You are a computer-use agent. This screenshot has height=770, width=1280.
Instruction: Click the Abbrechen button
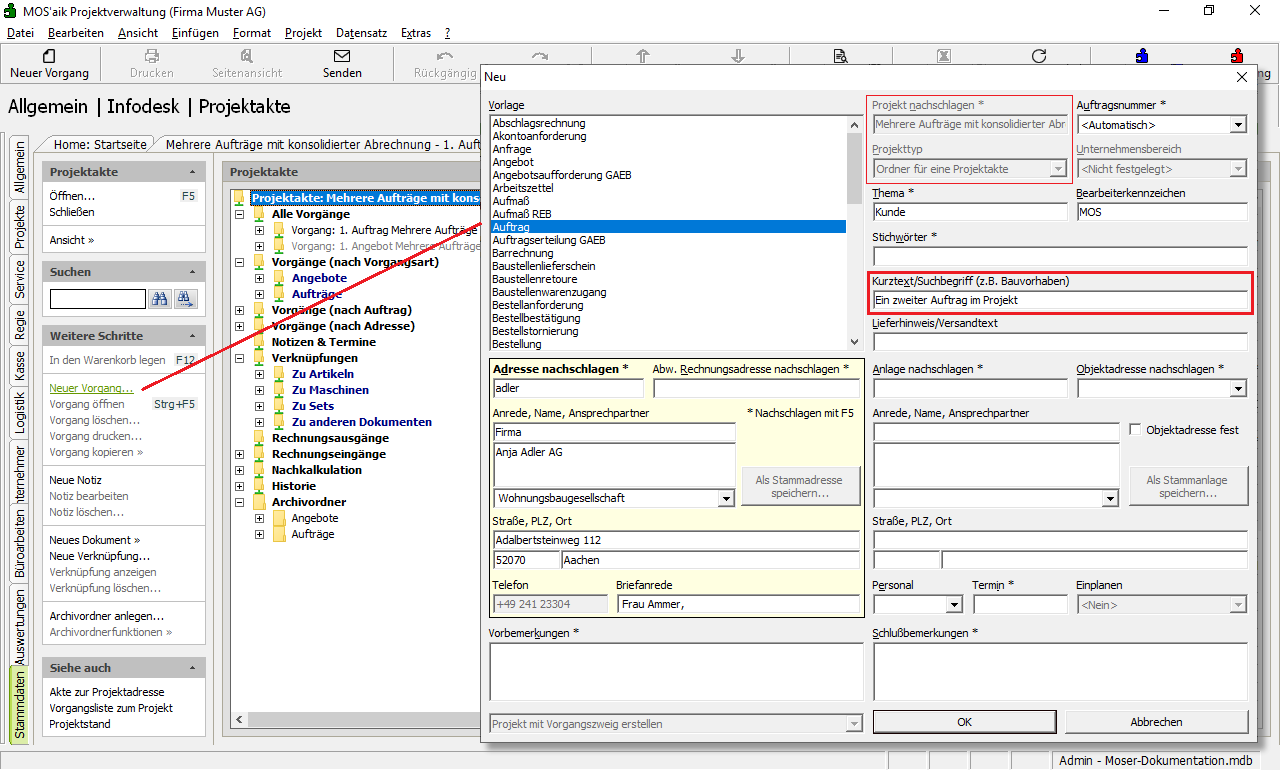tap(1156, 722)
